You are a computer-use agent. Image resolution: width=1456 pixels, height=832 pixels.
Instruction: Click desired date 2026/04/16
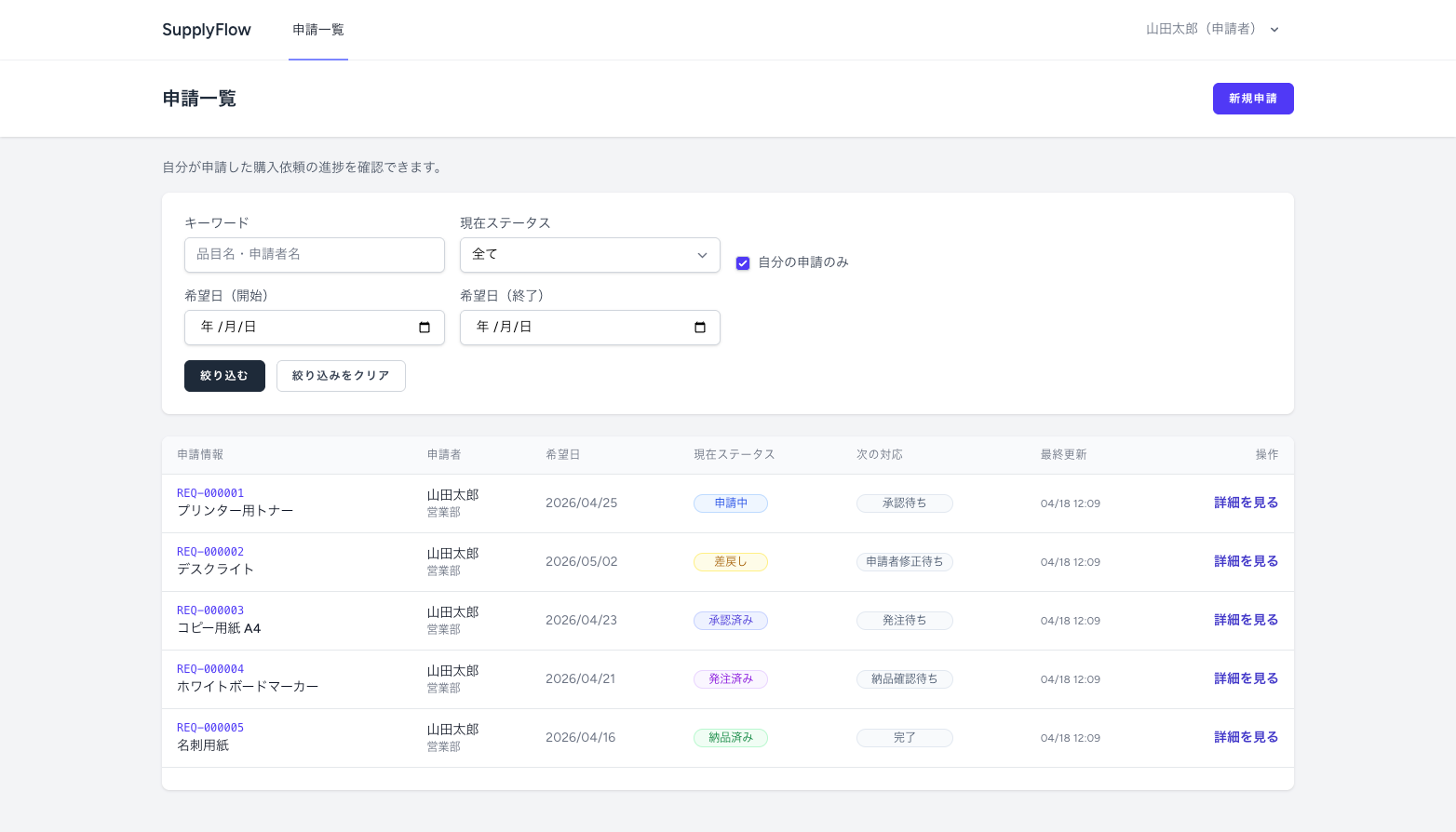581,737
